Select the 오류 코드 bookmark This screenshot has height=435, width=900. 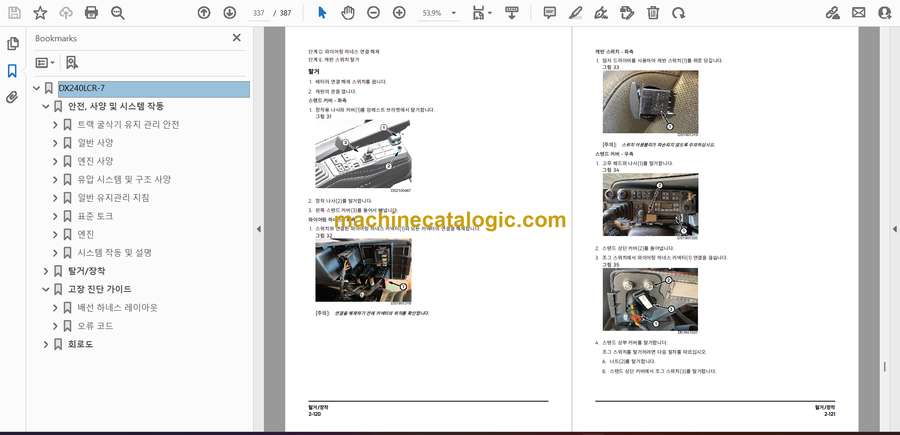coord(95,326)
